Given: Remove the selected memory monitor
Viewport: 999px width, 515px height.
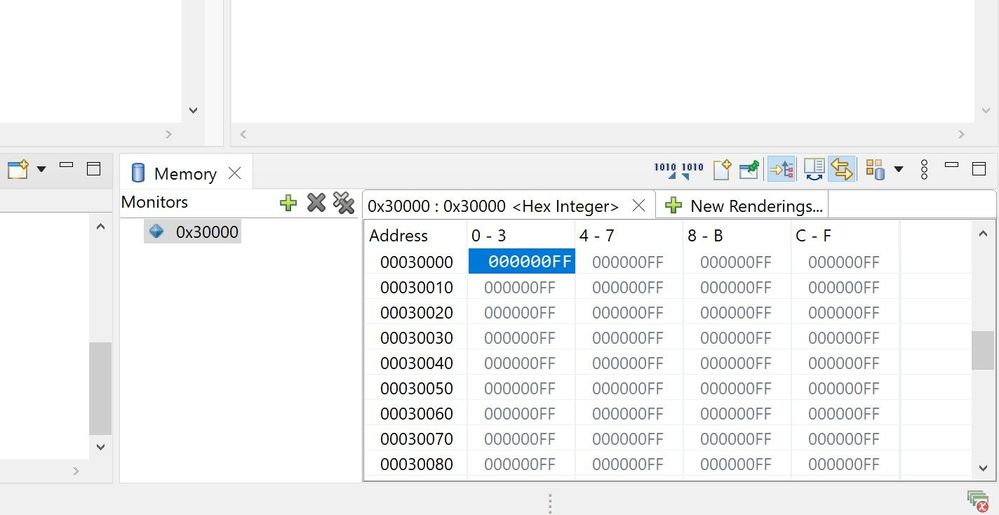Looking at the screenshot, I should coord(316,203).
